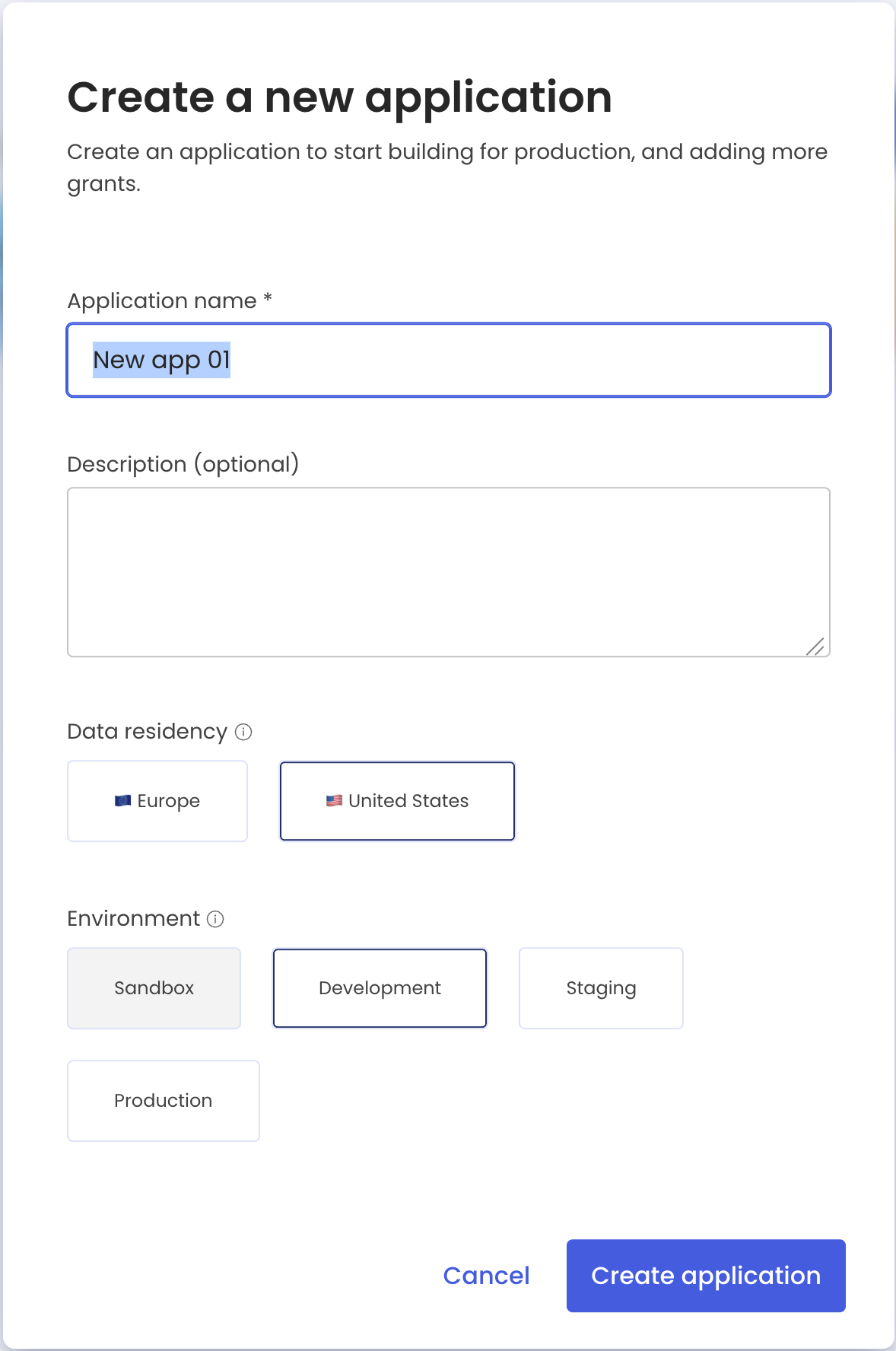Viewport: 896px width, 1351px height.
Task: Click the Application name label
Action: (x=162, y=300)
